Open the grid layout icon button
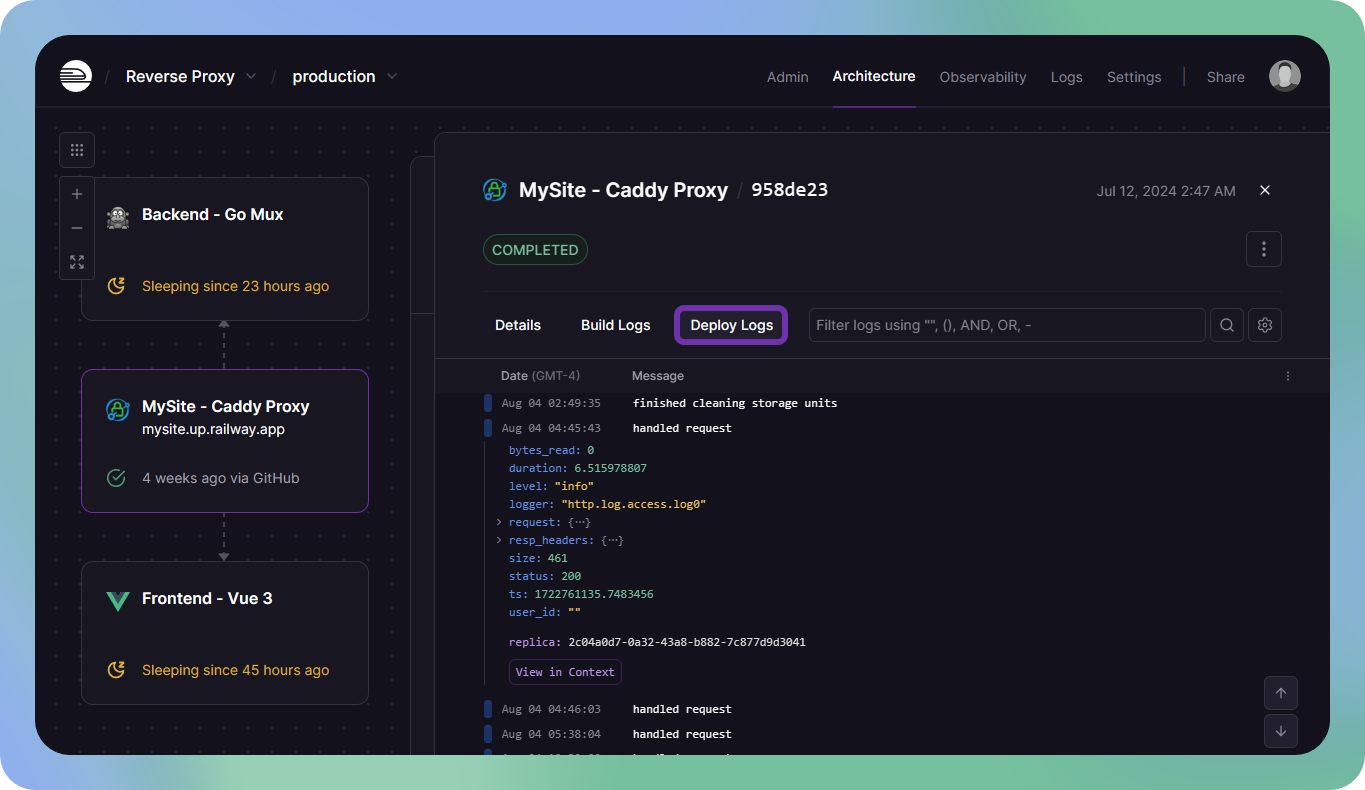Screen dimensions: 1365x790 [x=77, y=150]
